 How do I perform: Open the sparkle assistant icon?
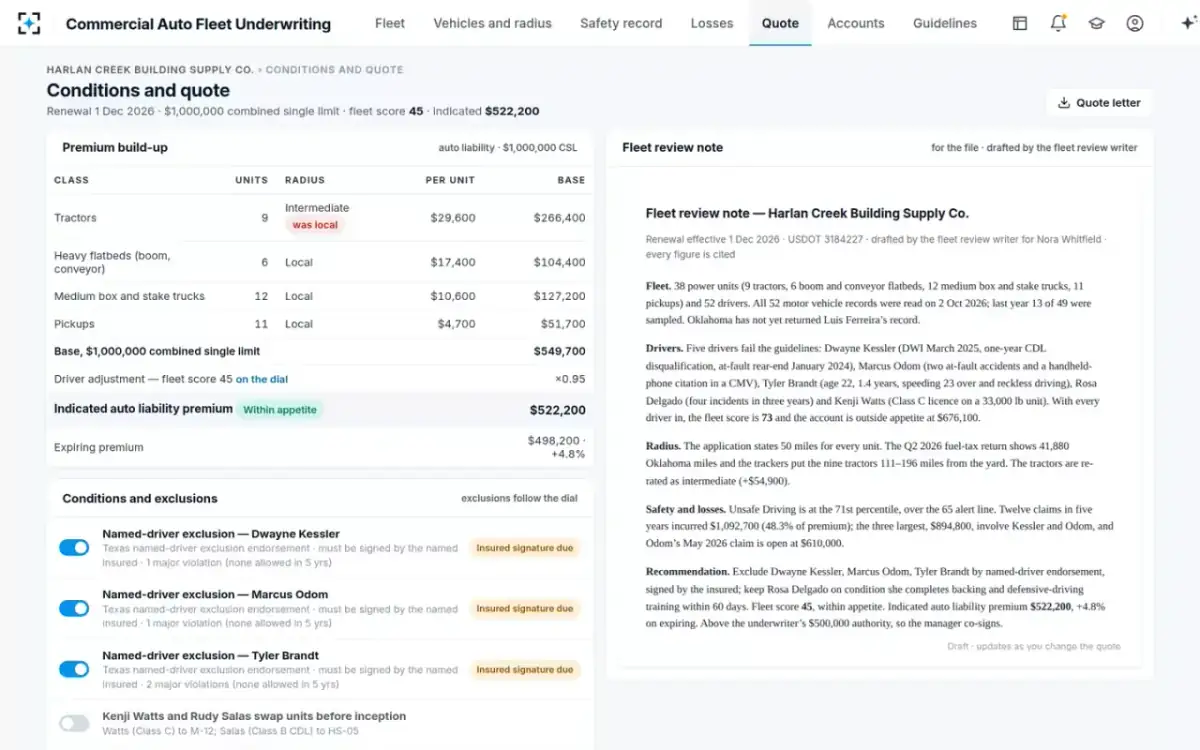[x=1188, y=23]
